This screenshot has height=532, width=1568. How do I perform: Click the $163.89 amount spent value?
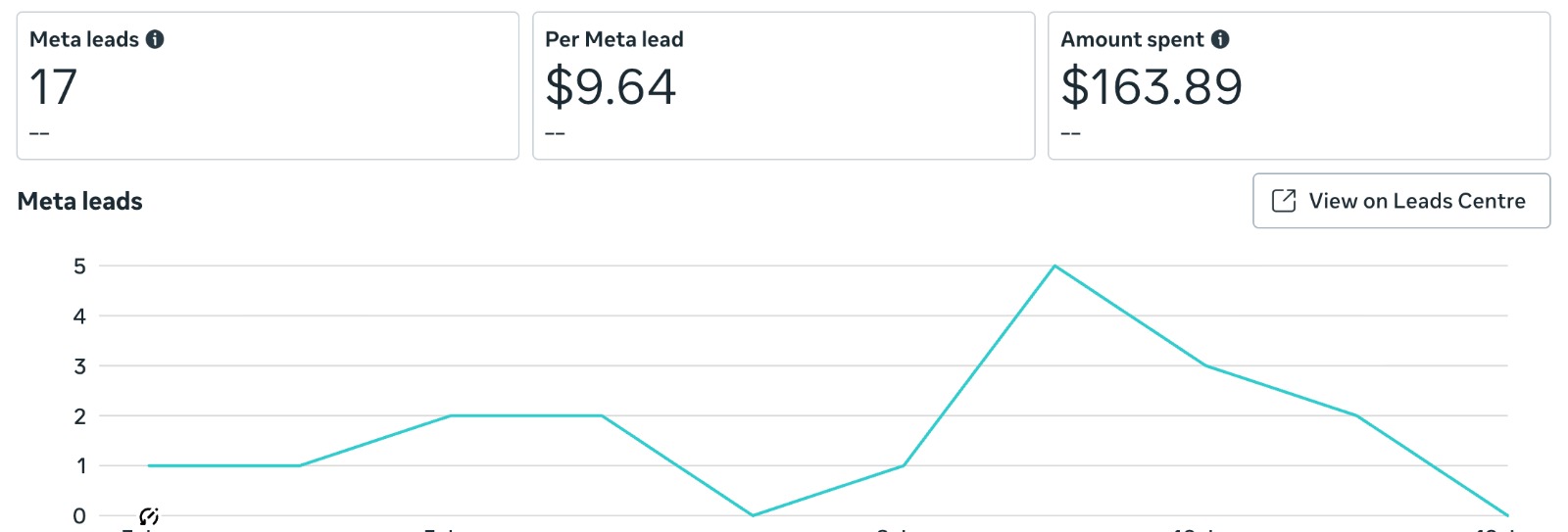click(x=1151, y=86)
